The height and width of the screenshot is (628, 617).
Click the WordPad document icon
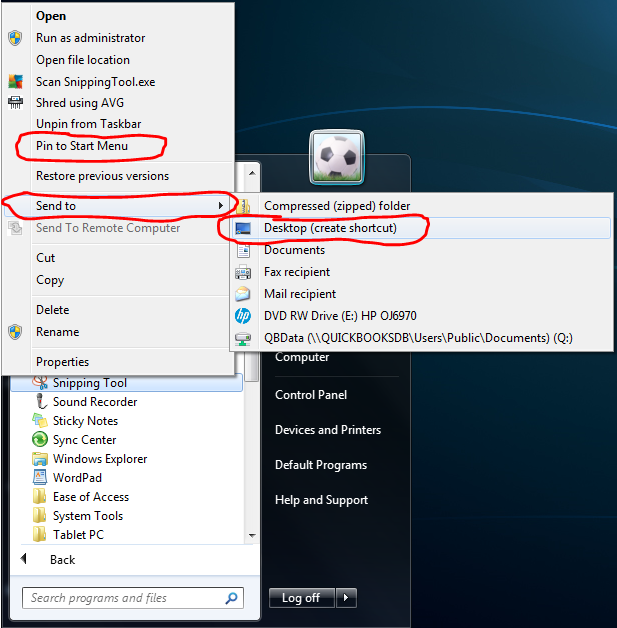coord(40,477)
